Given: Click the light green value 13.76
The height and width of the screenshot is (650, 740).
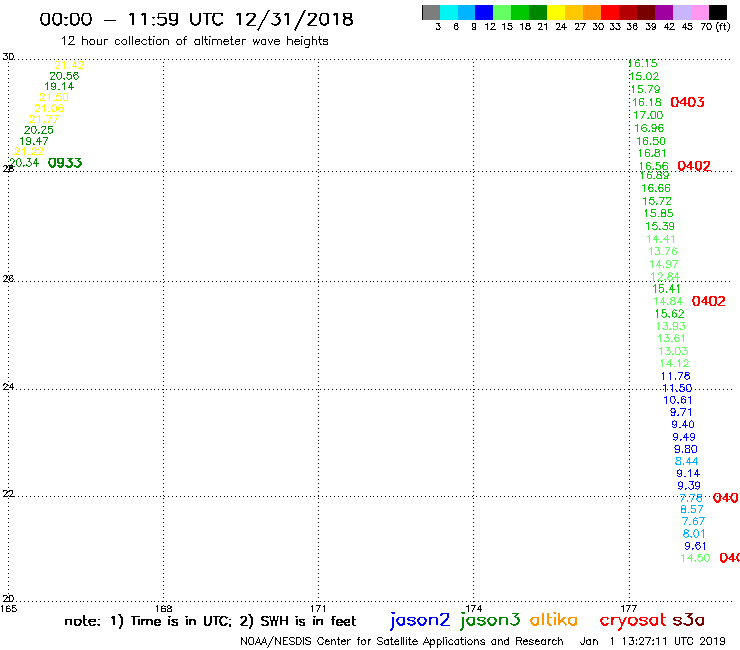Looking at the screenshot, I should [x=663, y=252].
